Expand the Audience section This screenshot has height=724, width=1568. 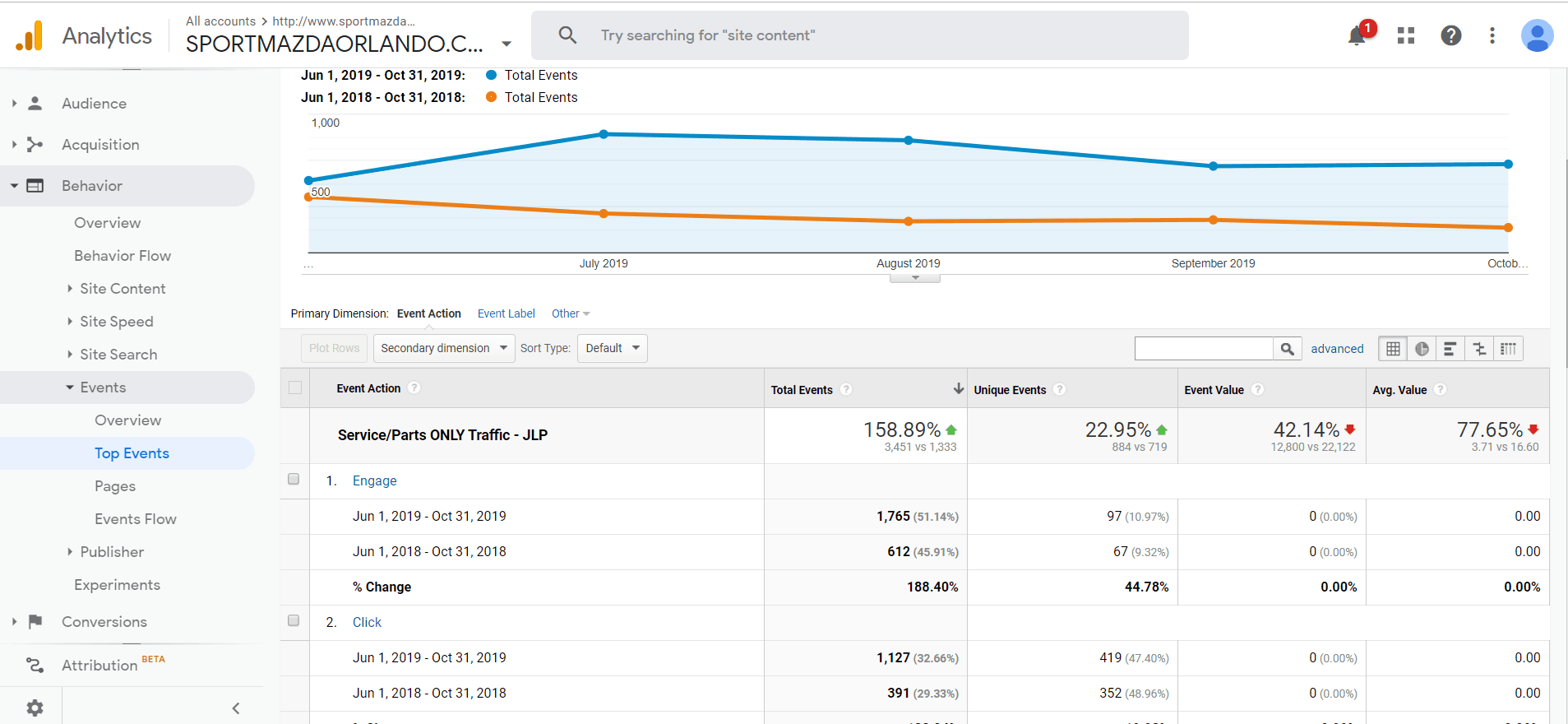tap(14, 104)
